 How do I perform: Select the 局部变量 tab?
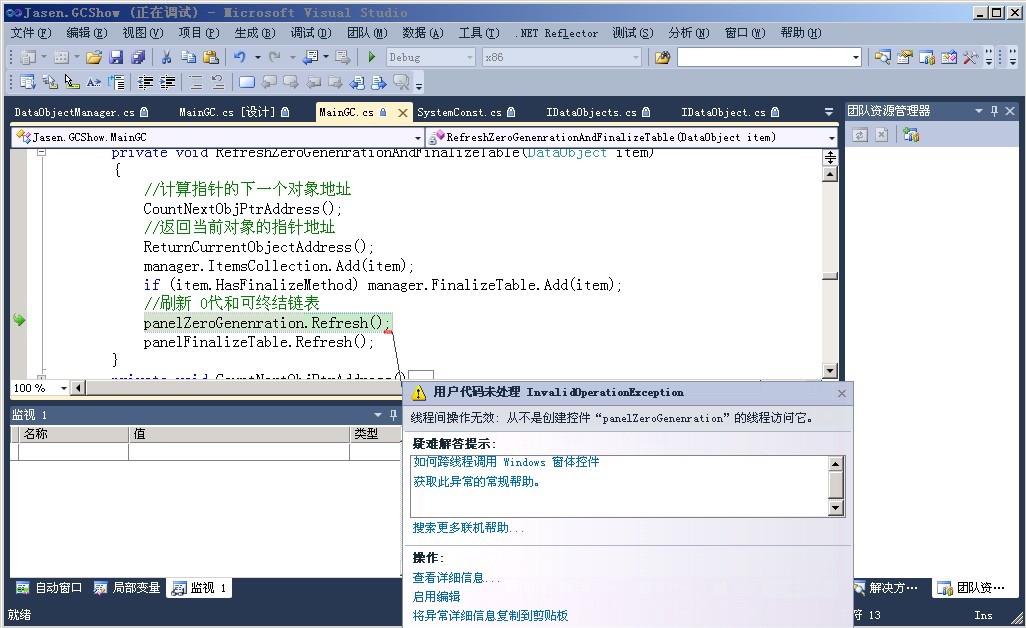point(128,588)
